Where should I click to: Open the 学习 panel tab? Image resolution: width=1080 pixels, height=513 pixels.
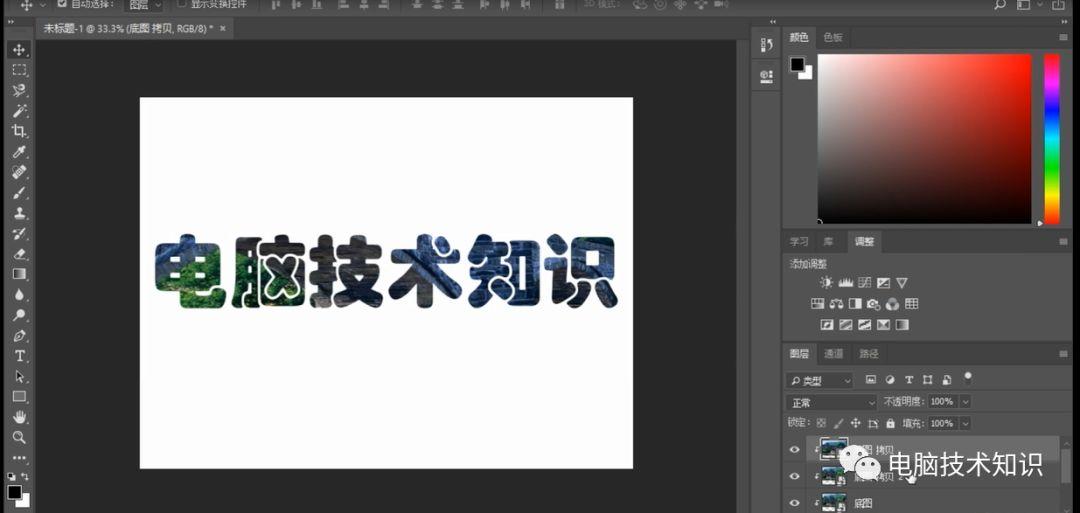click(x=799, y=242)
